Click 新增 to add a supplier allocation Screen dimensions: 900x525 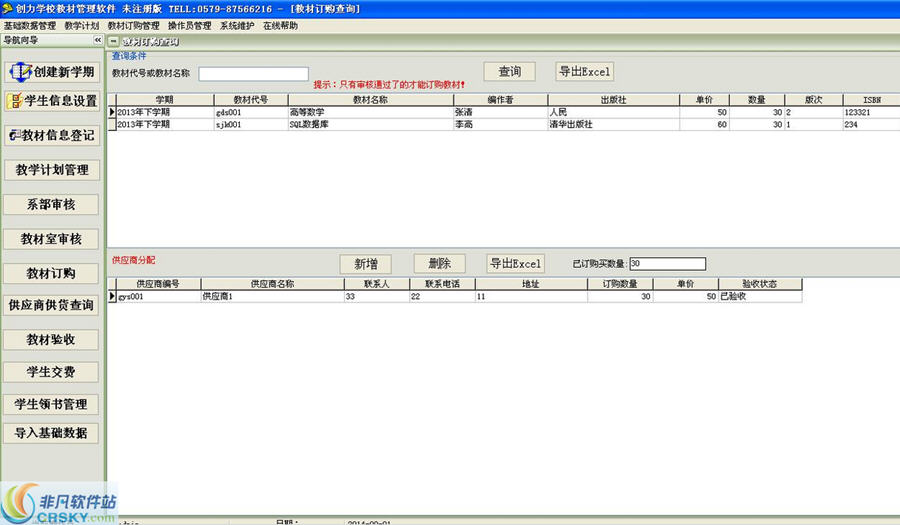(x=366, y=264)
